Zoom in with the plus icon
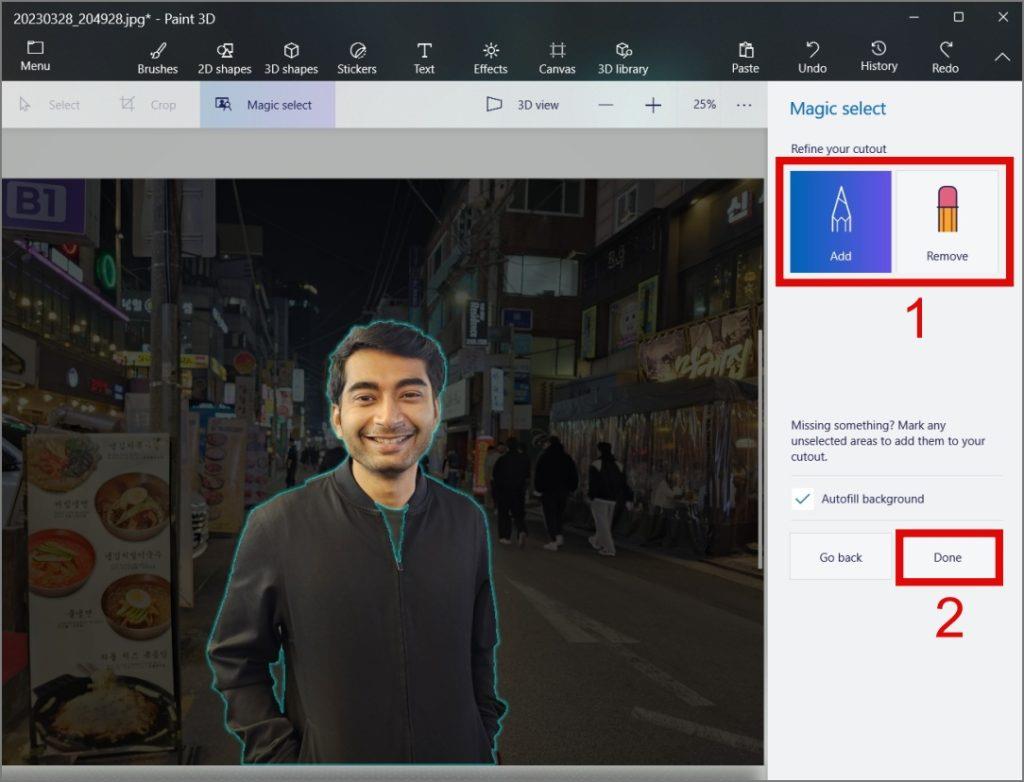The height and width of the screenshot is (782, 1024). [x=653, y=105]
